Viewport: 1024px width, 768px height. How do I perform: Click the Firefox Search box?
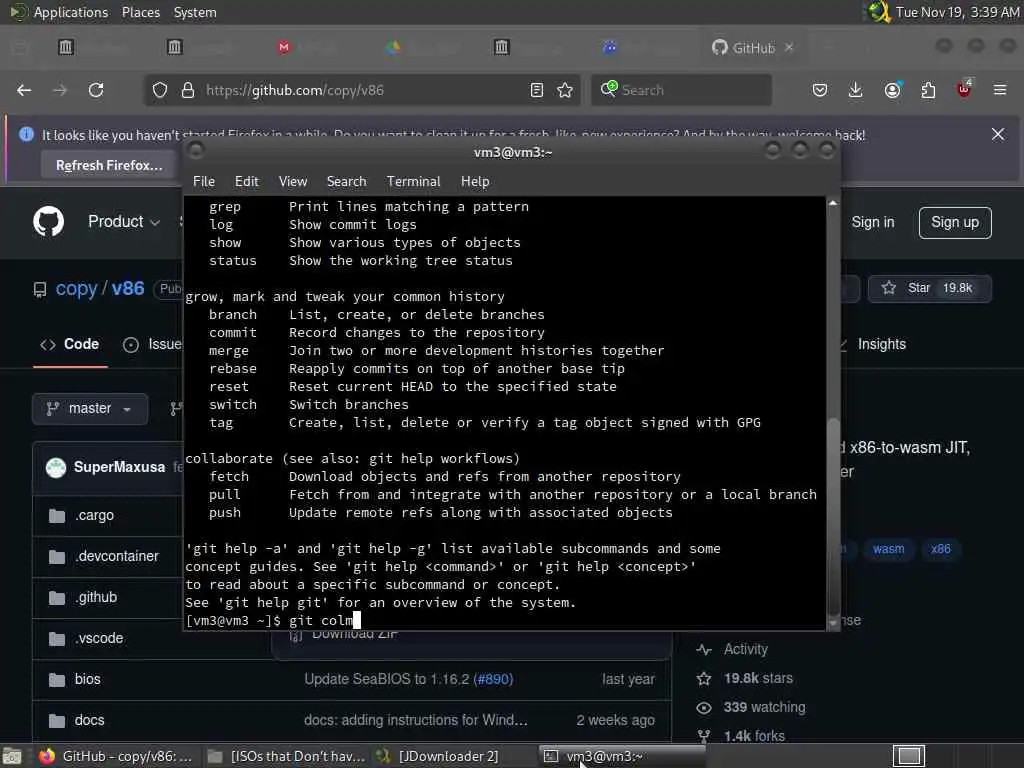coord(681,90)
